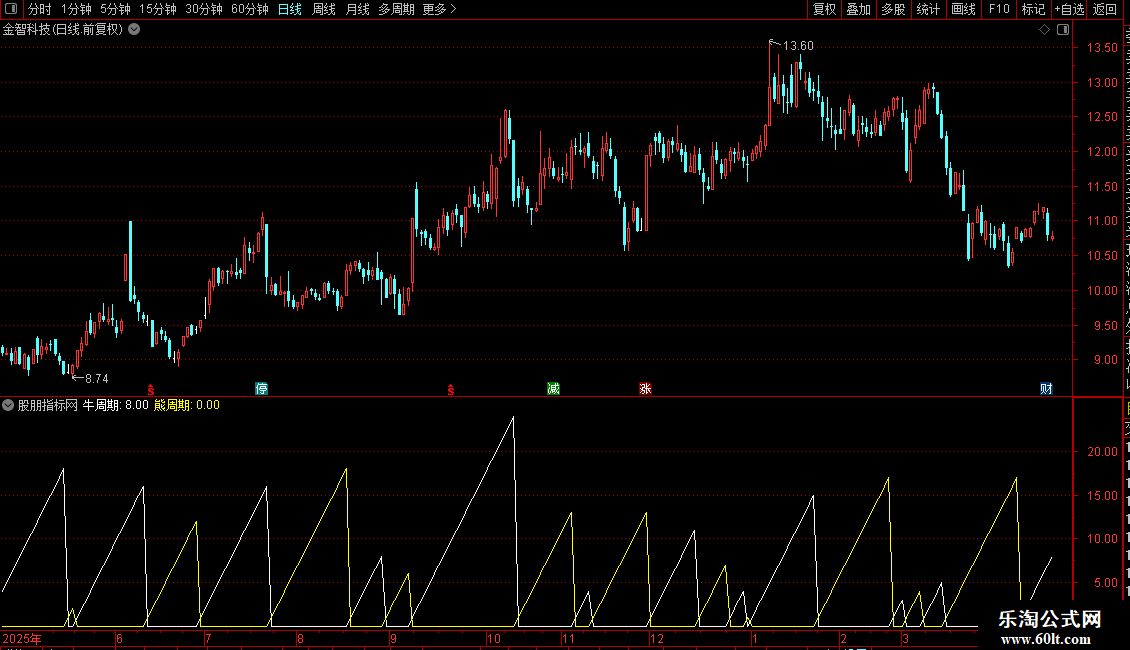Viewport: 1130px width, 650px height.
Task: Add stock via +自选 button
Action: click(1069, 9)
